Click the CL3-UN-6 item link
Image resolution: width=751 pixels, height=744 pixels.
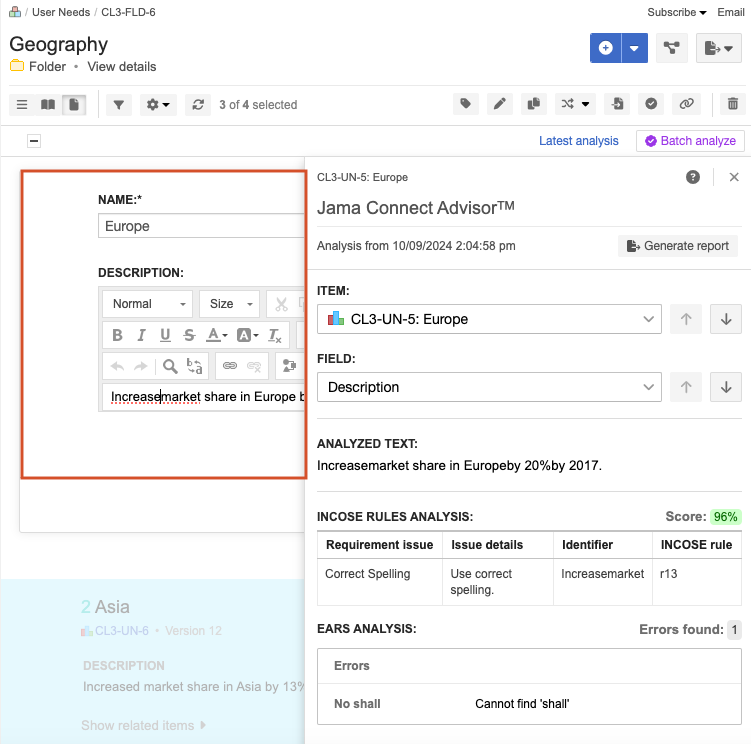point(122,630)
